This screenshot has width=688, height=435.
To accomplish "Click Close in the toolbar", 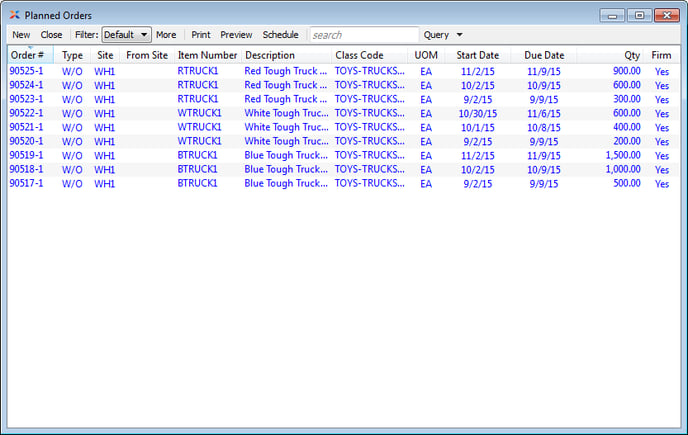I will pyautogui.click(x=51, y=35).
